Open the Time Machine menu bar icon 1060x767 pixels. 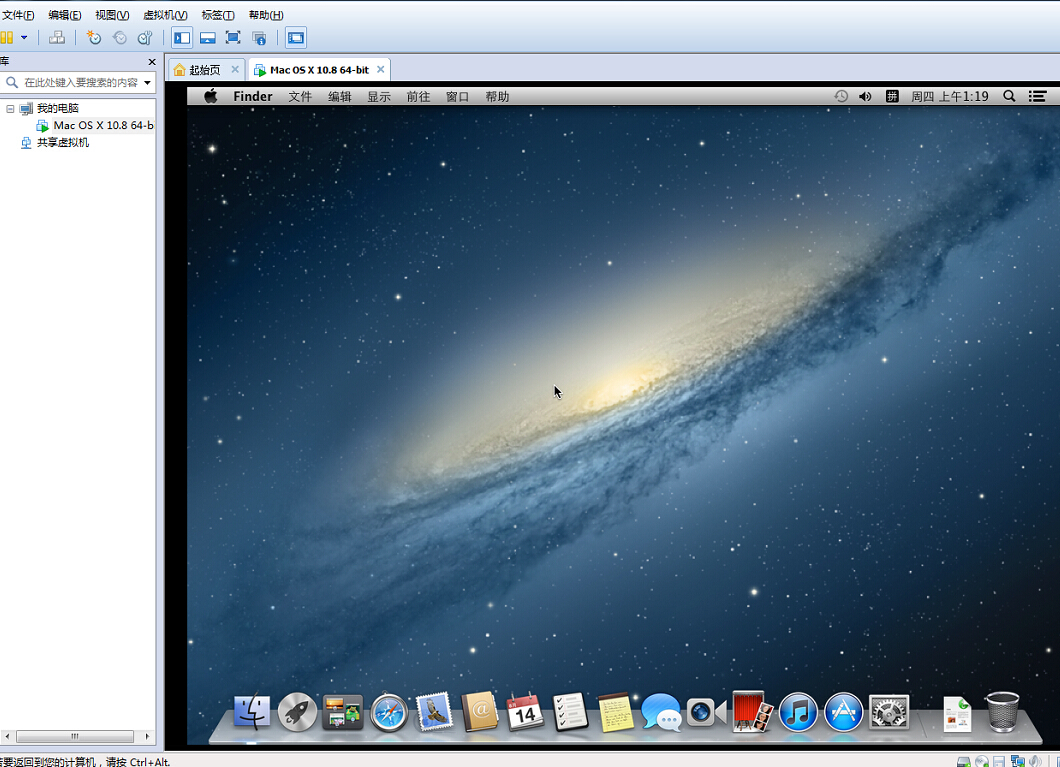tap(840, 96)
